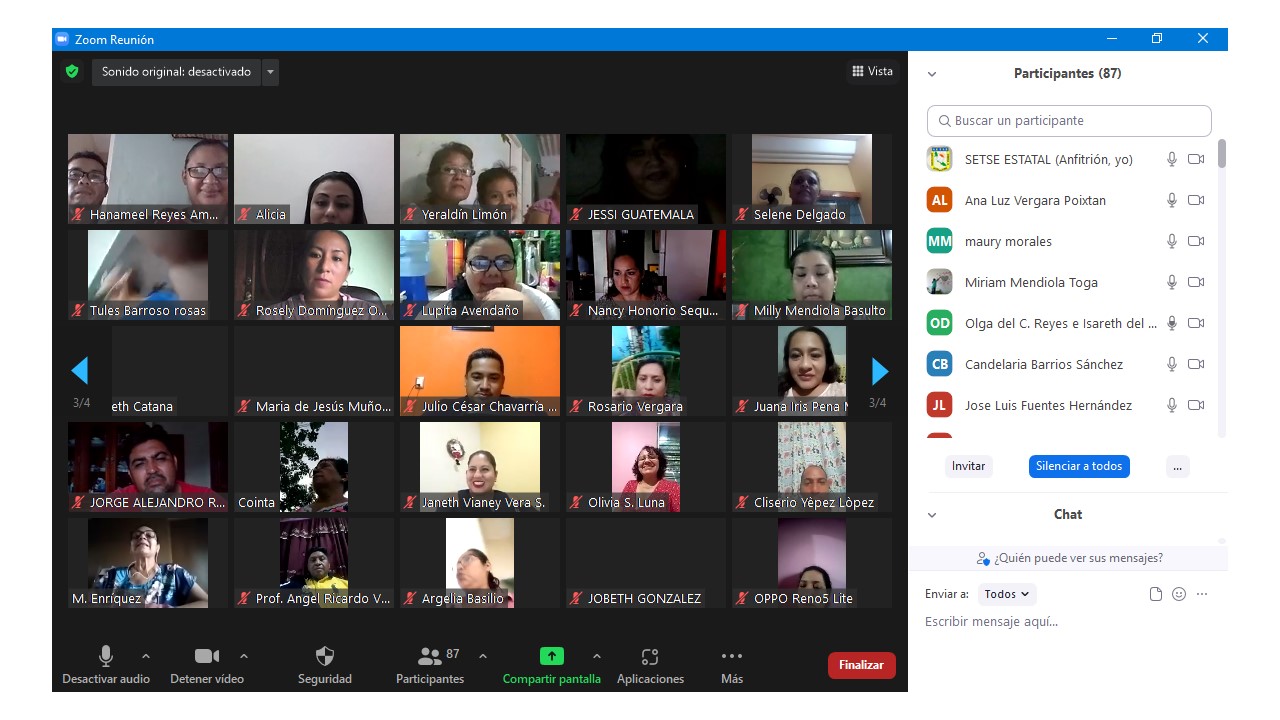
Task: Mute everyone with Silenciar a todos
Action: click(1079, 466)
